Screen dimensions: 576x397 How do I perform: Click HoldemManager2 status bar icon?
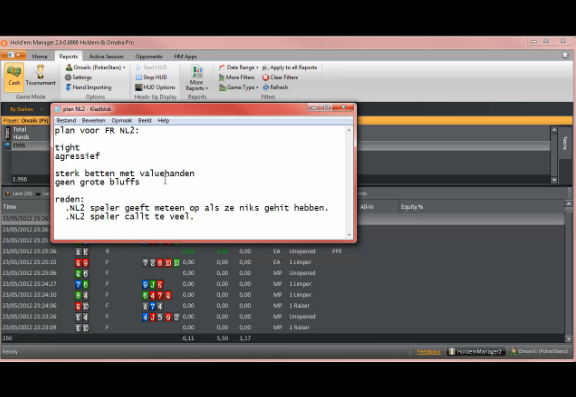pos(452,351)
